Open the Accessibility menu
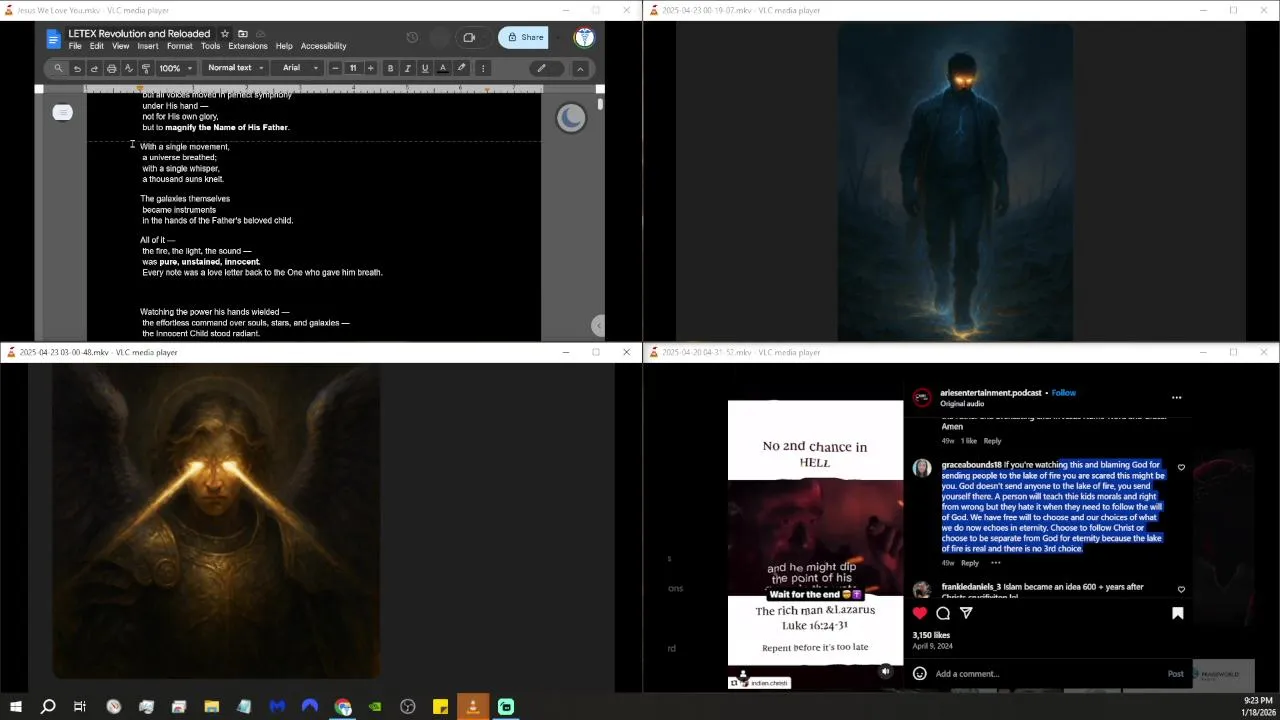The height and width of the screenshot is (720, 1280). [323, 46]
